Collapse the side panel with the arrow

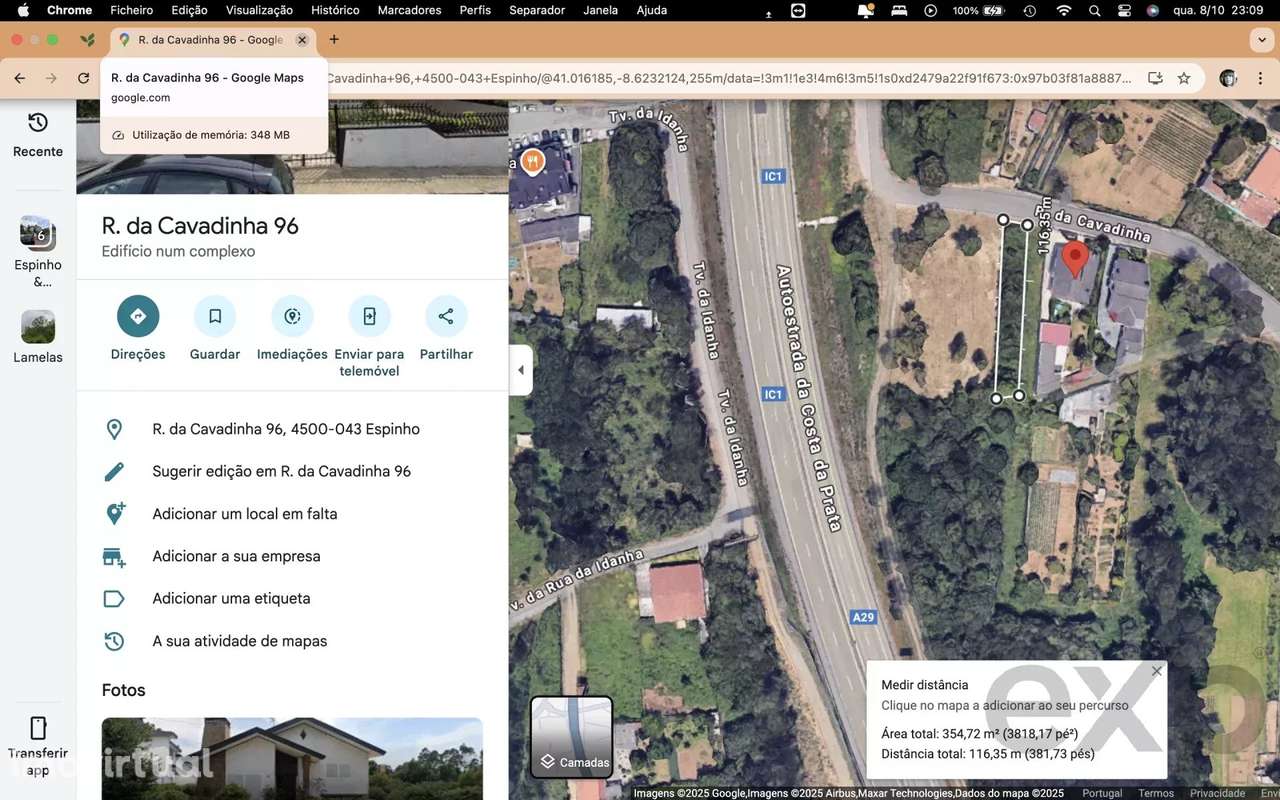point(520,369)
